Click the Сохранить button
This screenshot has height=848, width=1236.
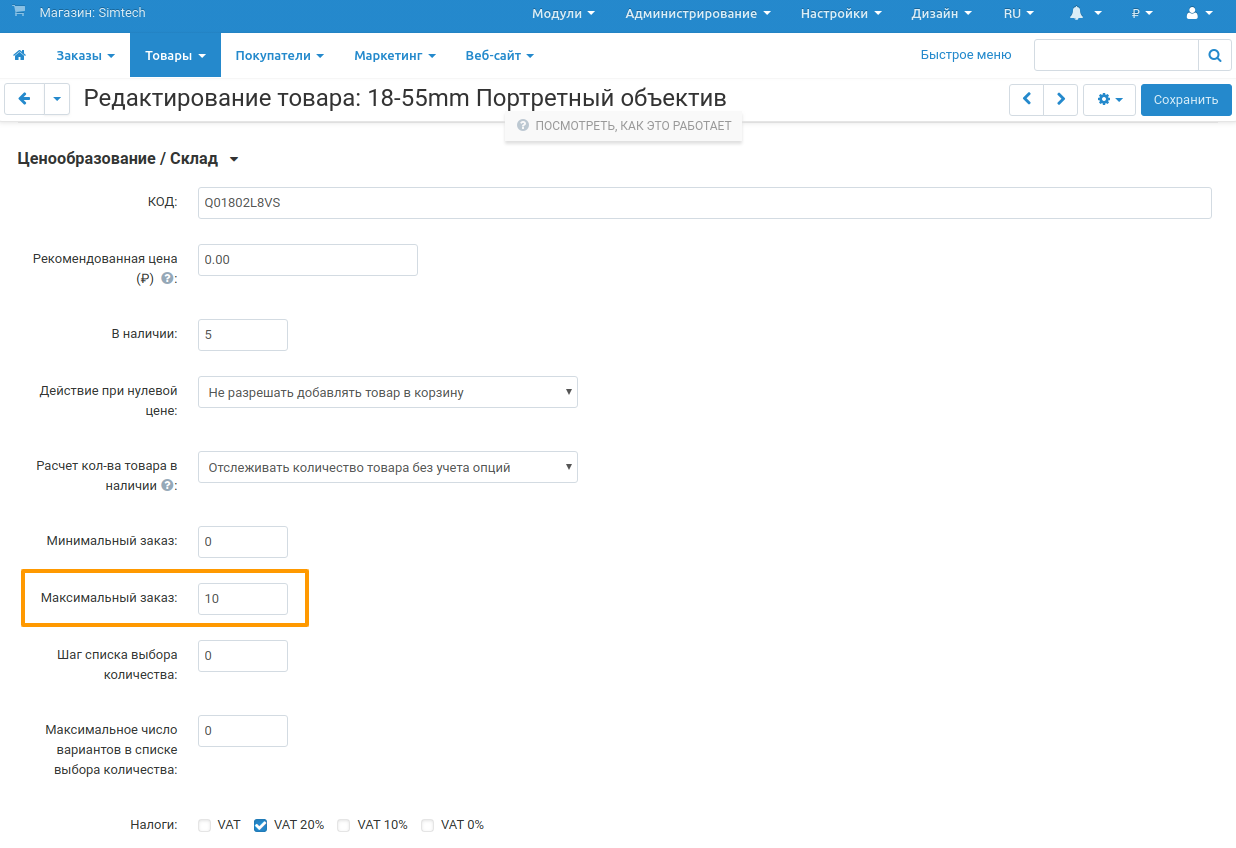[1185, 99]
